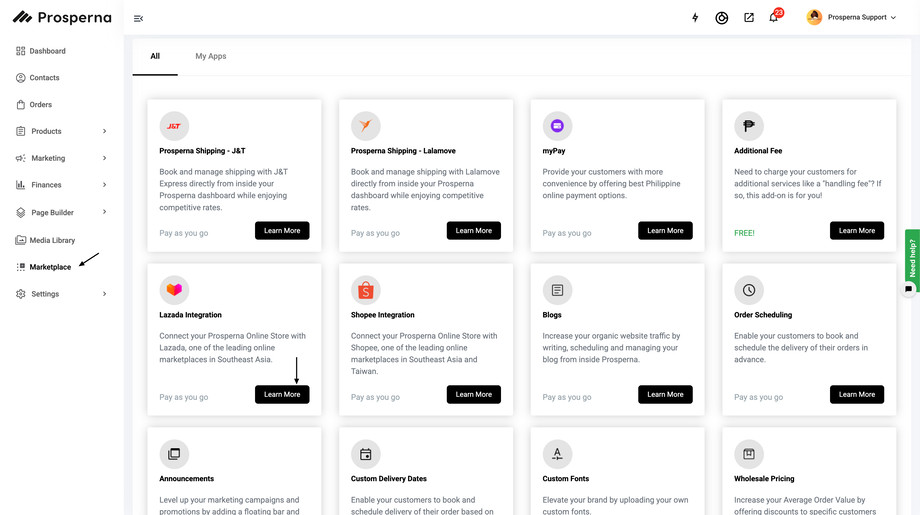Open Media Library from sidebar
The width and height of the screenshot is (920, 515).
tap(52, 240)
